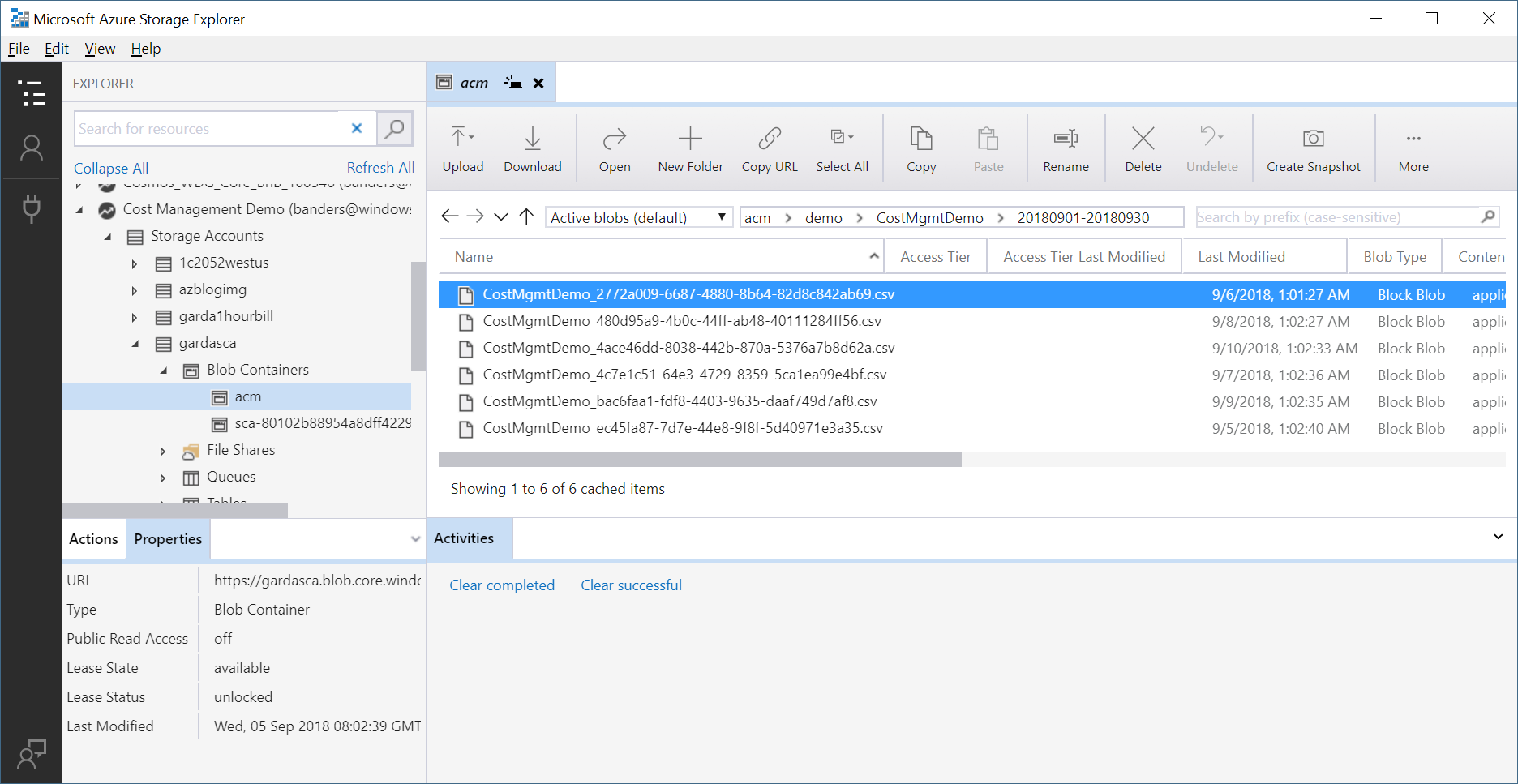The height and width of the screenshot is (784, 1518).
Task: Switch to the Actions tab
Action: 93,539
